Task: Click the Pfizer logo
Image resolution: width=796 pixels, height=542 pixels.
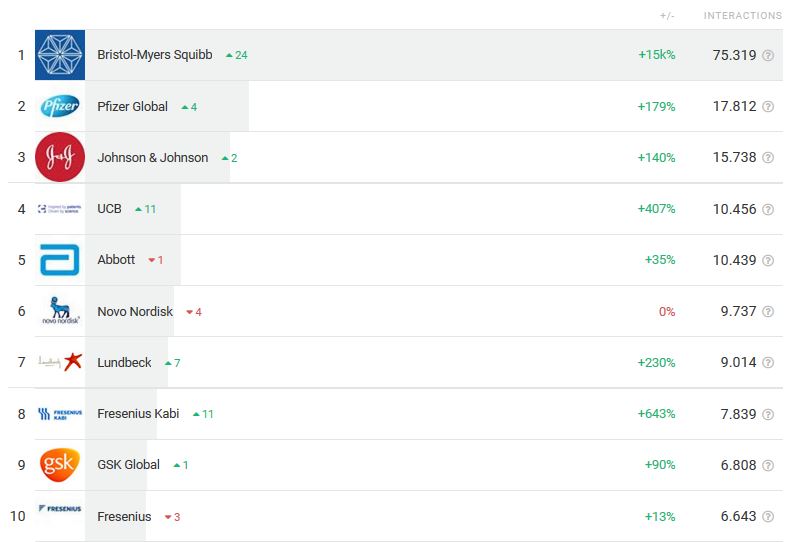Action: (x=60, y=106)
